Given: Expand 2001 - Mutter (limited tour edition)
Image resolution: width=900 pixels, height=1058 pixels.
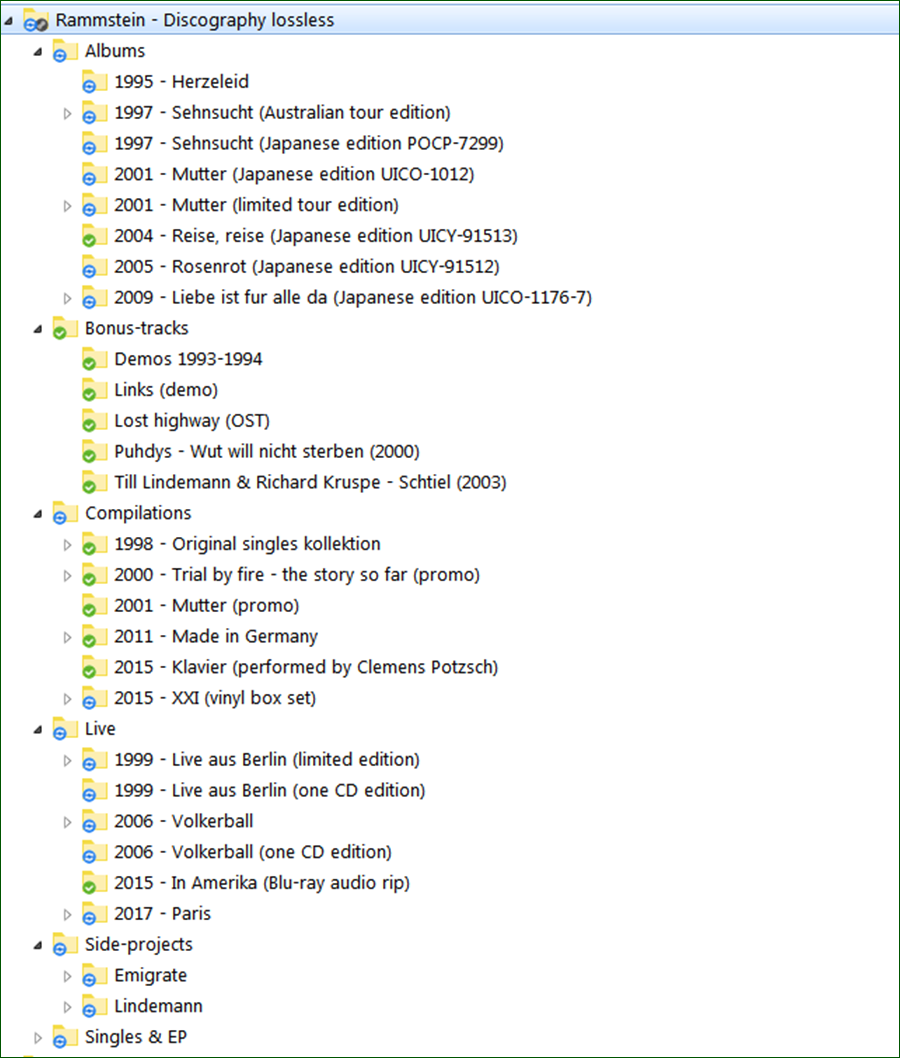Looking at the screenshot, I should pyautogui.click(x=67, y=206).
